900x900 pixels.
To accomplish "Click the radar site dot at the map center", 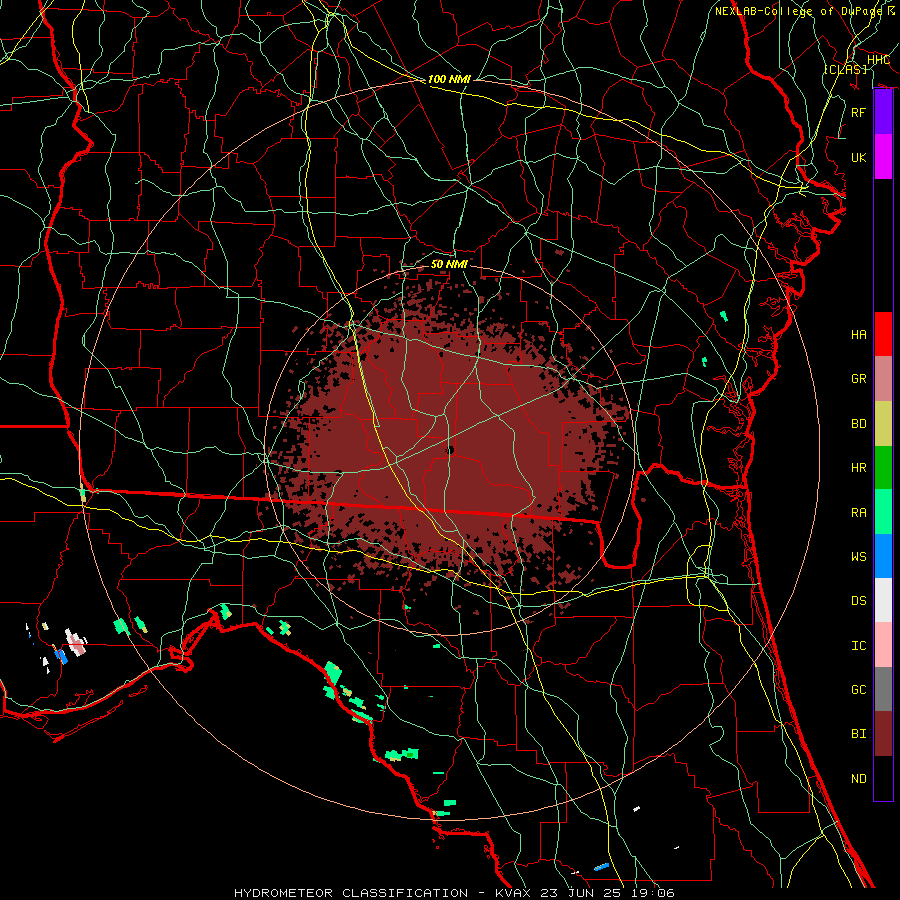I will (x=450, y=450).
